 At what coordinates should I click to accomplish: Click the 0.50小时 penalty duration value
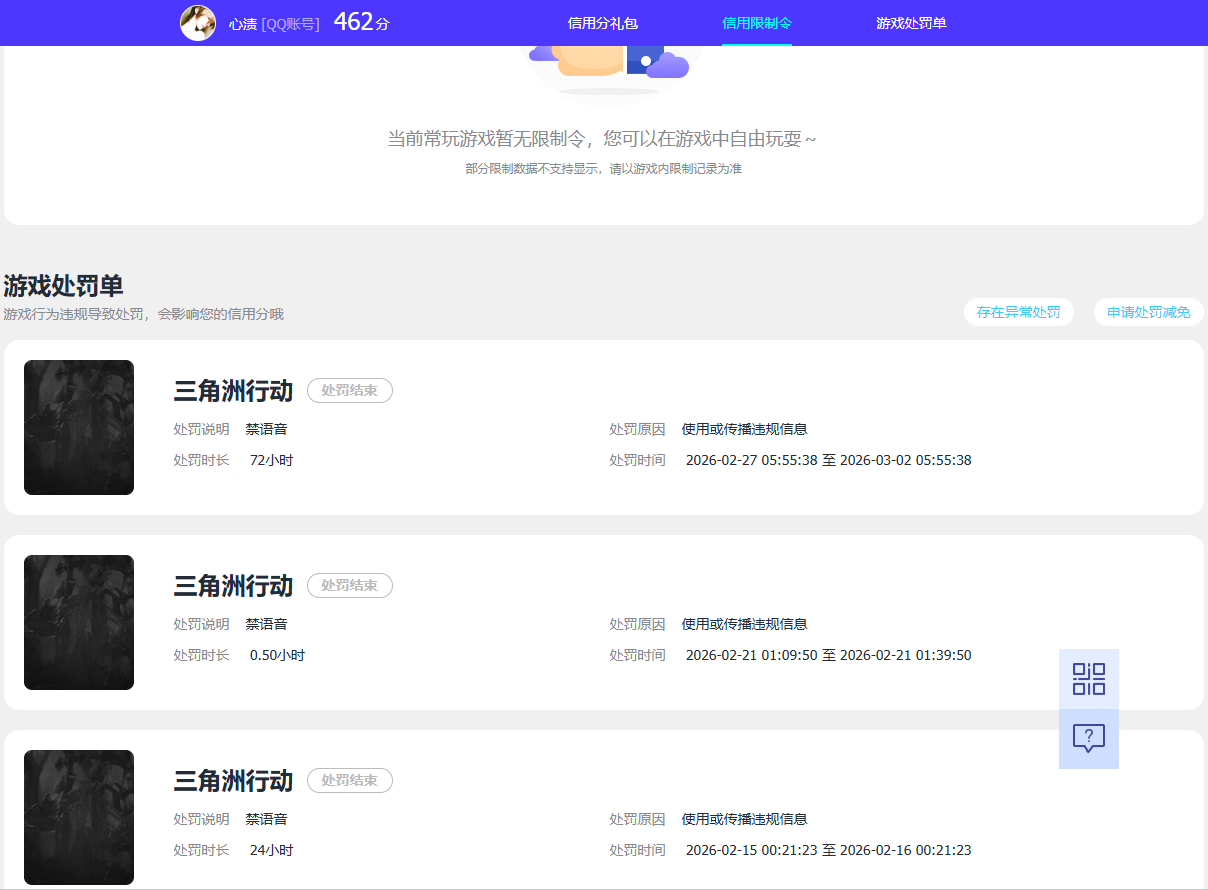tap(278, 656)
